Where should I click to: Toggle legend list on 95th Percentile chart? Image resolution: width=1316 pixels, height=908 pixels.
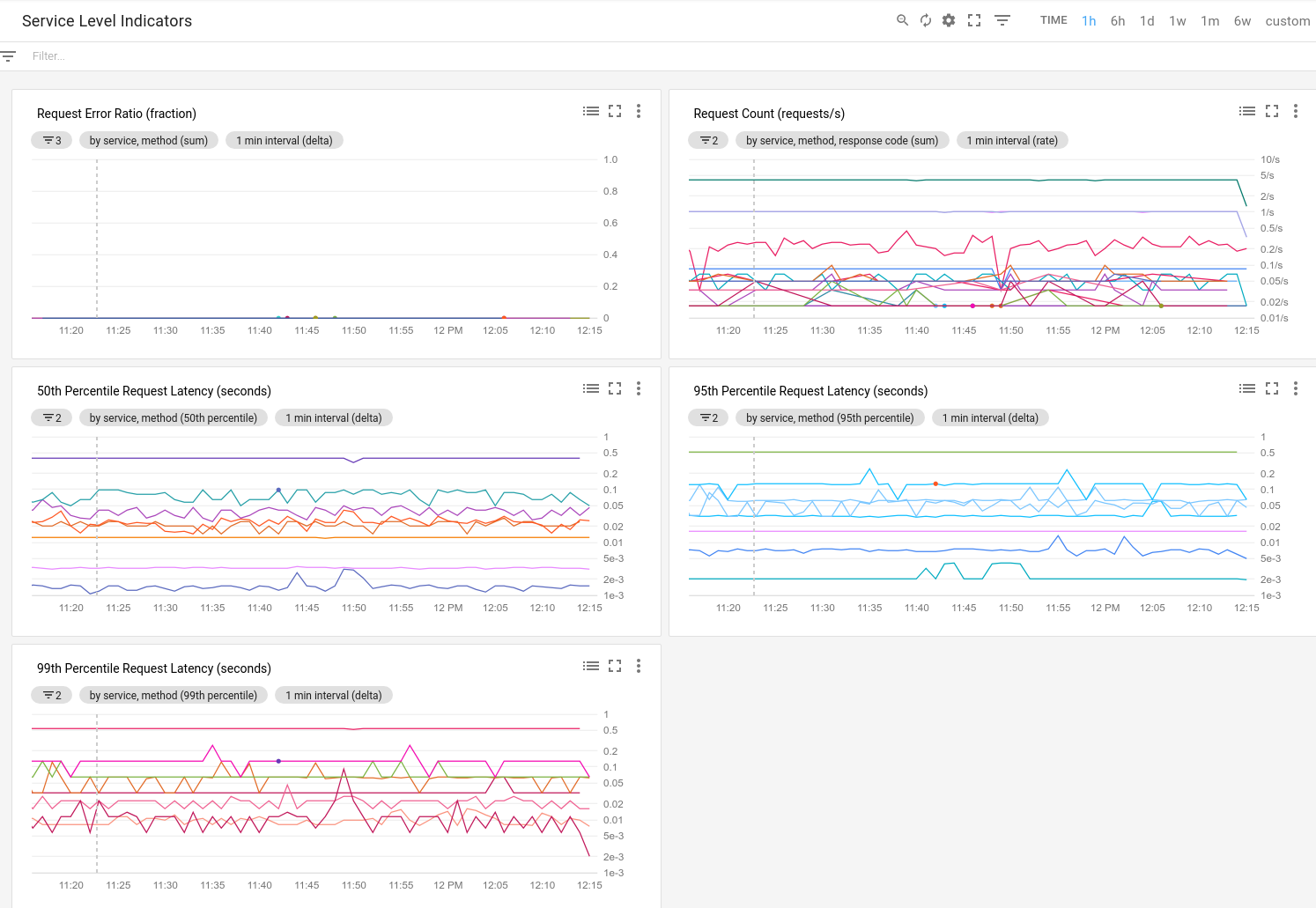coord(1247,388)
